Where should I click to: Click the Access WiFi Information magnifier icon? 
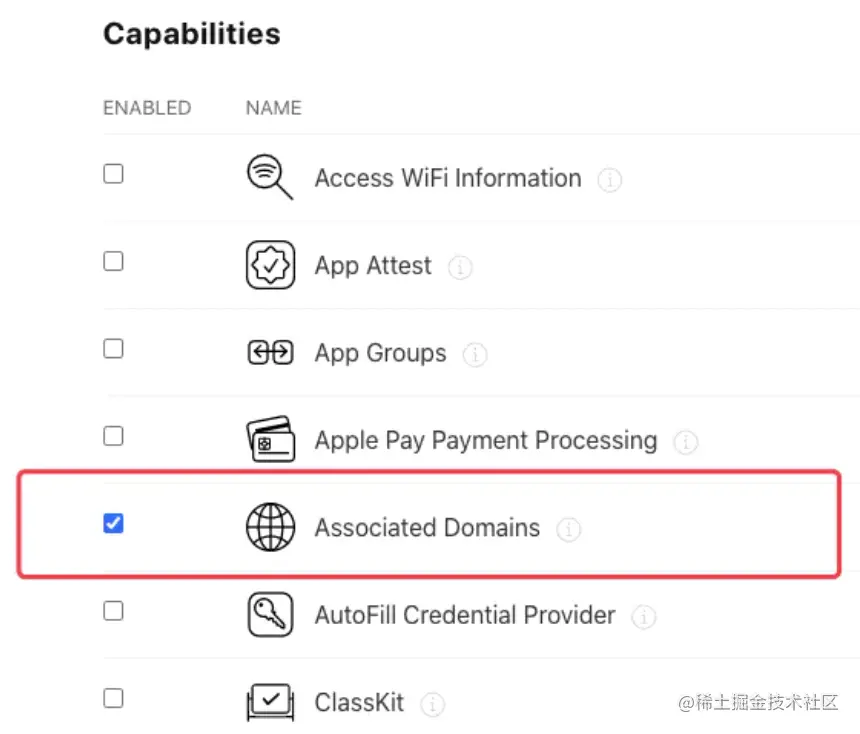tap(269, 178)
